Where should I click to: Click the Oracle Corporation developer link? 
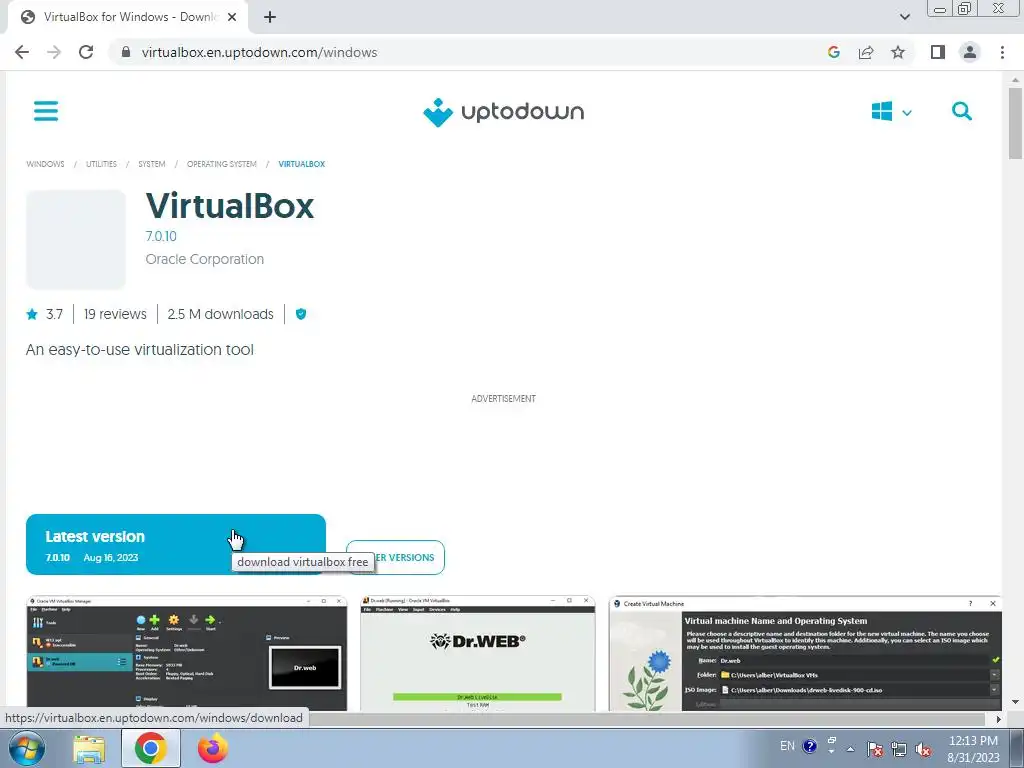click(204, 259)
